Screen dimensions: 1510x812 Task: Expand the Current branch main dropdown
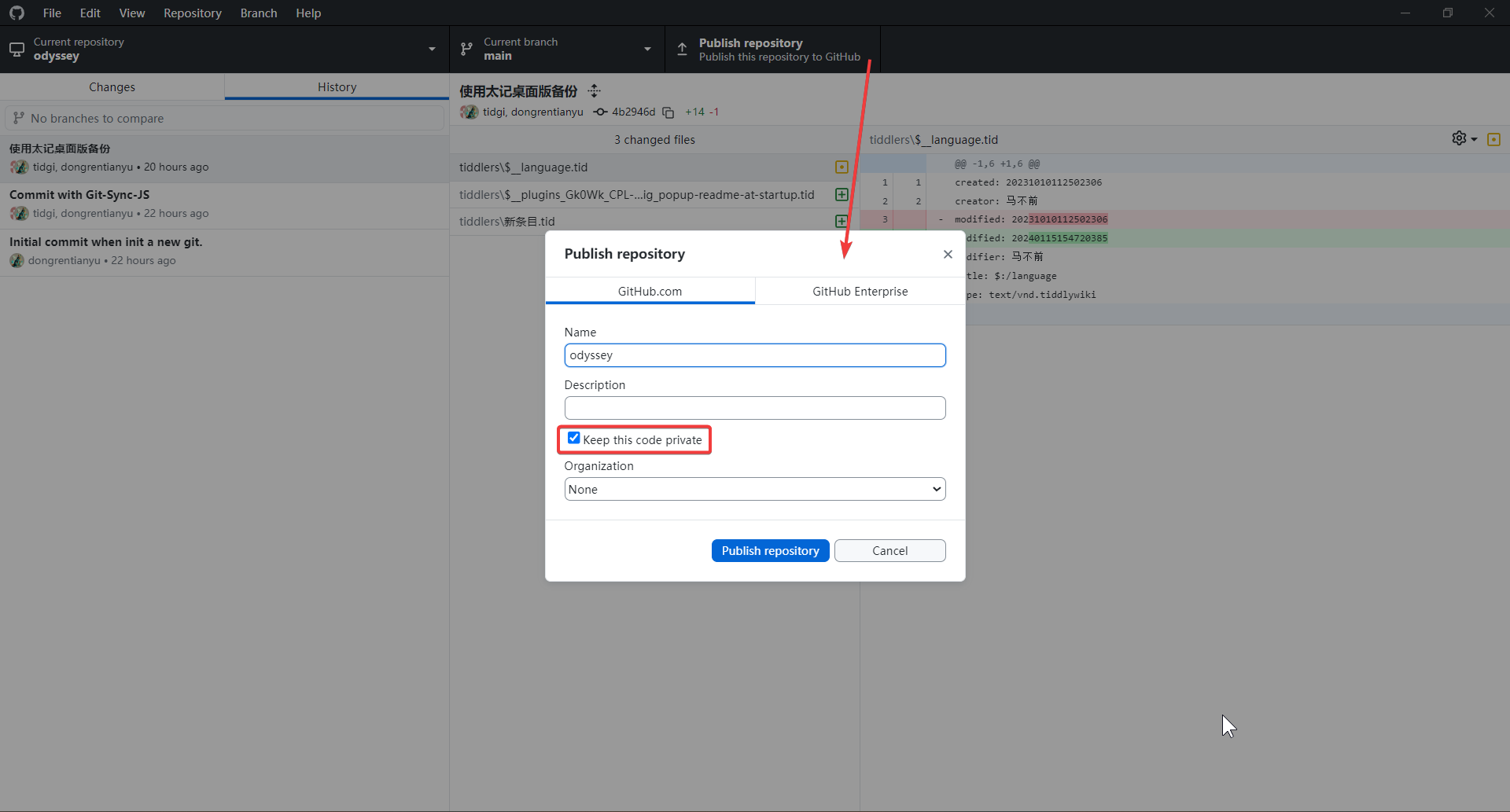(557, 49)
